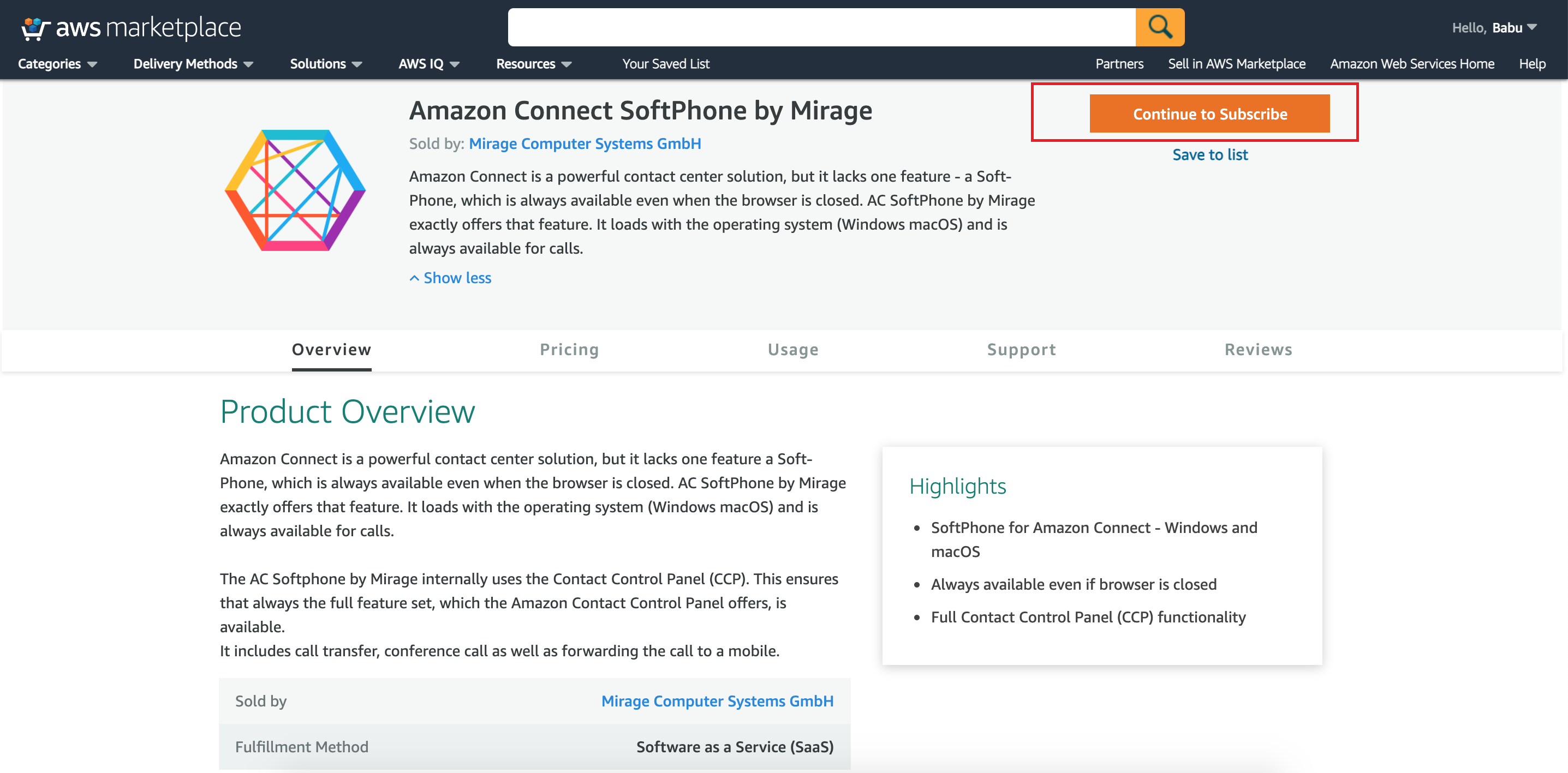Click the Highlights heading

coord(957,486)
